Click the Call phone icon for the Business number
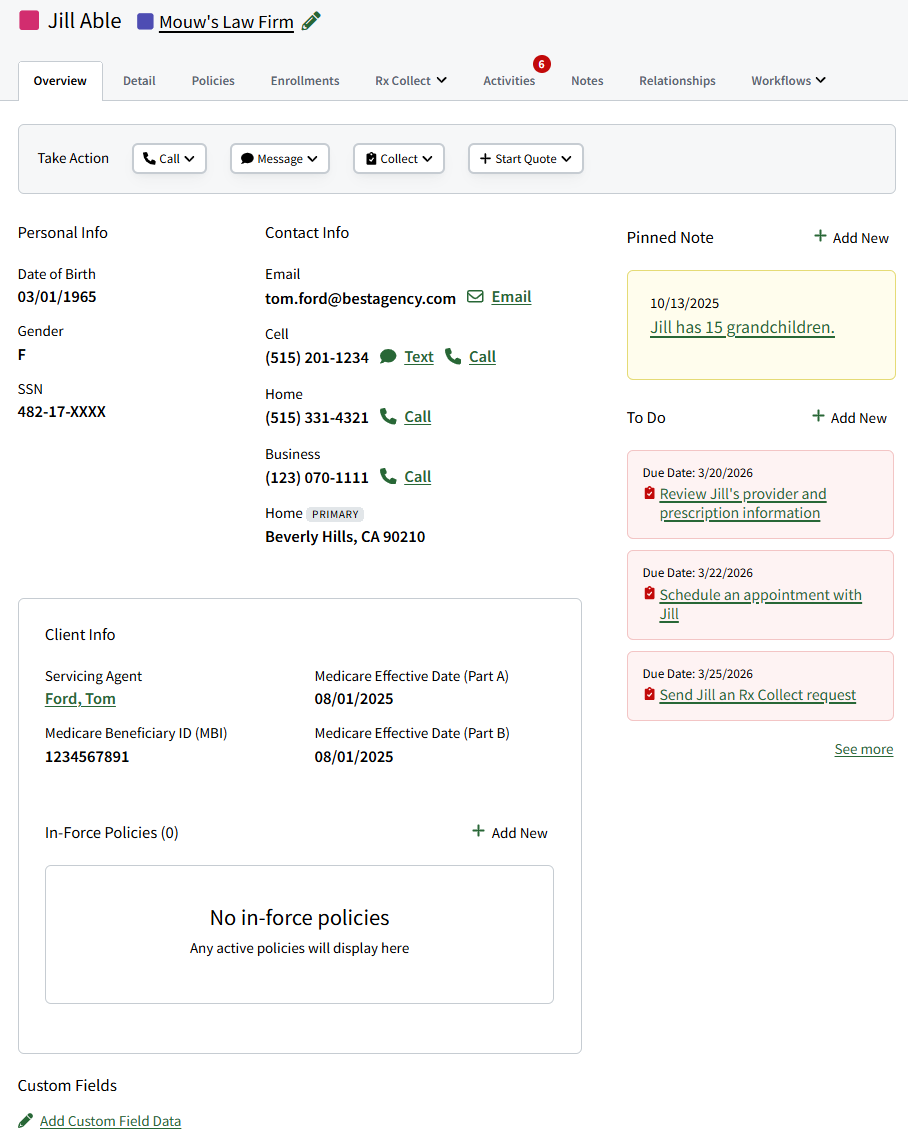The image size is (908, 1145). 388,476
